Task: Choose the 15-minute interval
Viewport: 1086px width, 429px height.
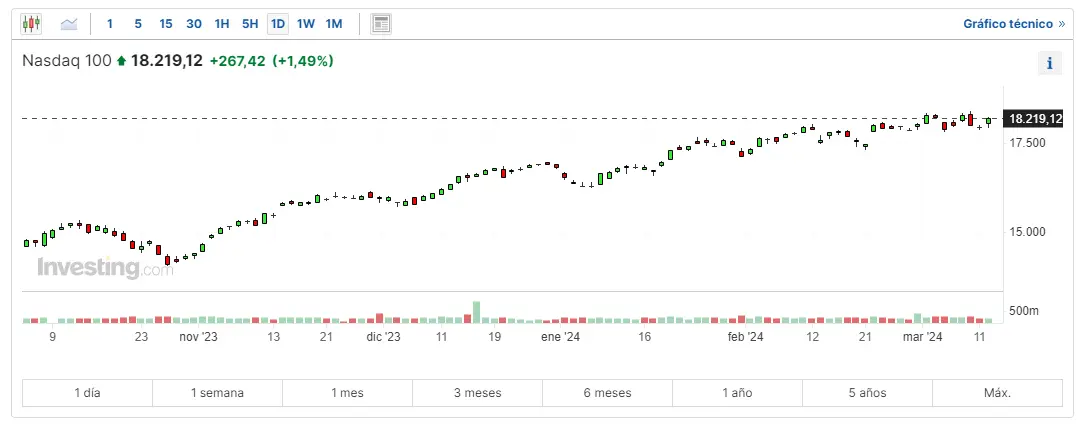Action: coord(165,23)
